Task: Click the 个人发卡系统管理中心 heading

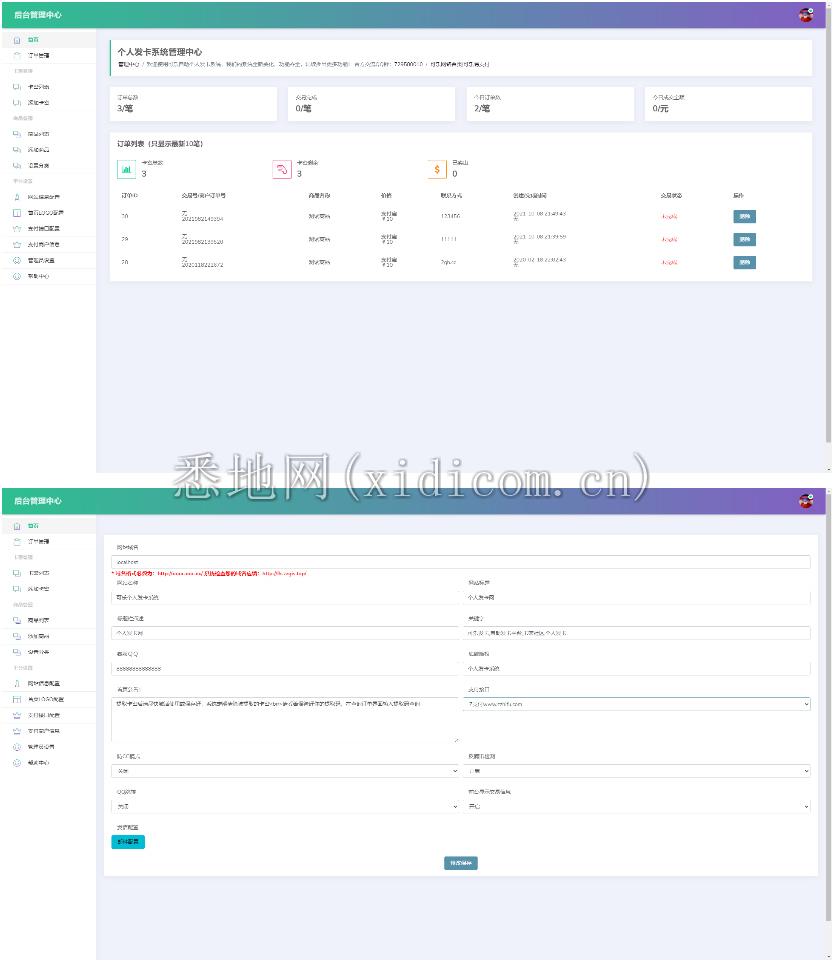Action: 159,52
